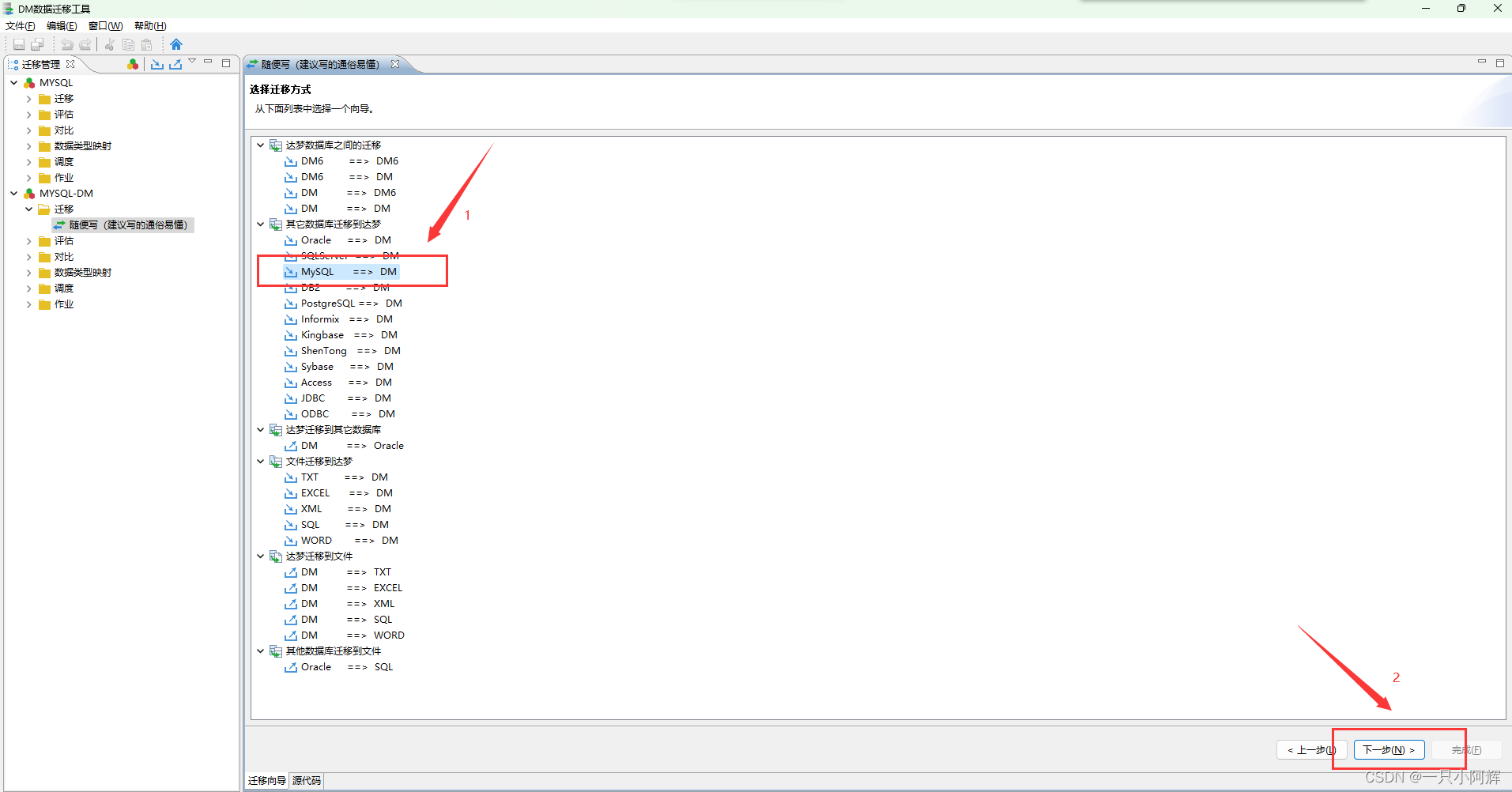Import using the blue inward-arrow icon
1512x792 pixels.
click(157, 64)
